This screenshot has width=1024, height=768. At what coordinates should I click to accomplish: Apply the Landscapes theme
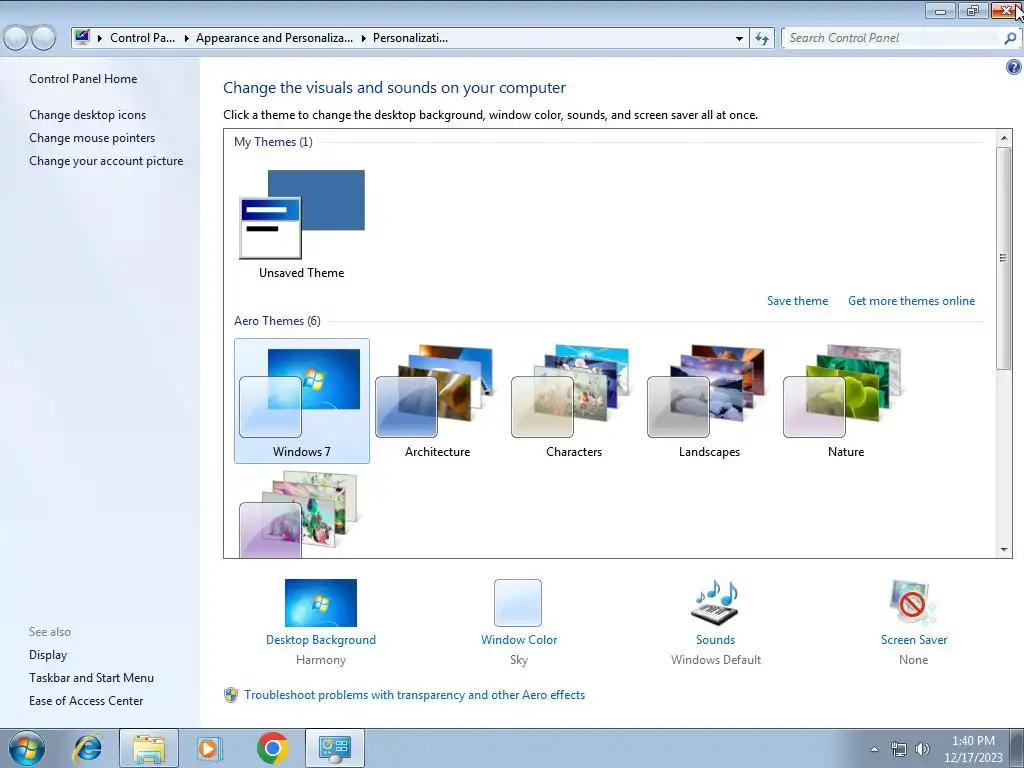[x=709, y=401]
